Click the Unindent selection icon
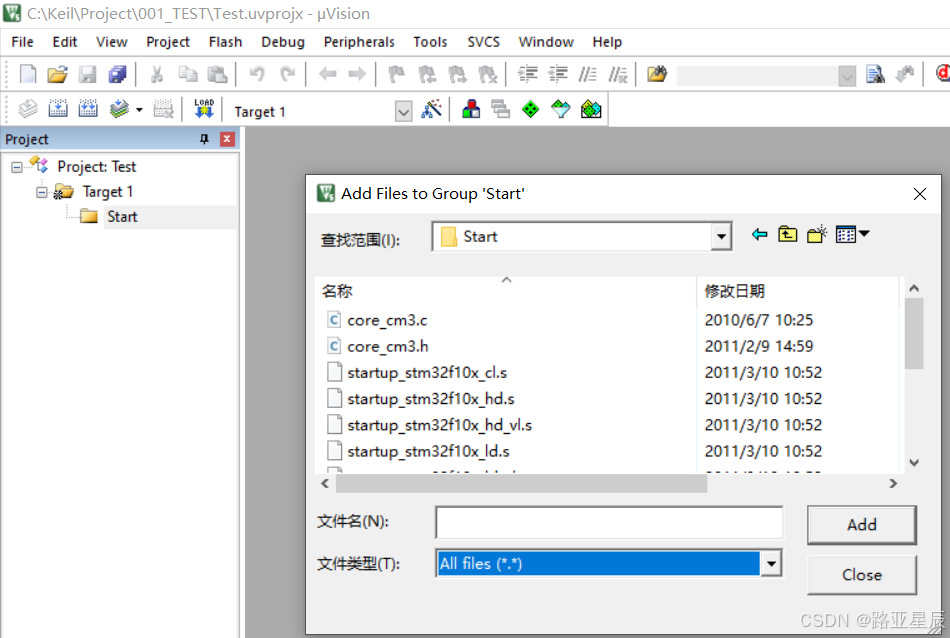The height and width of the screenshot is (638, 950). click(557, 75)
